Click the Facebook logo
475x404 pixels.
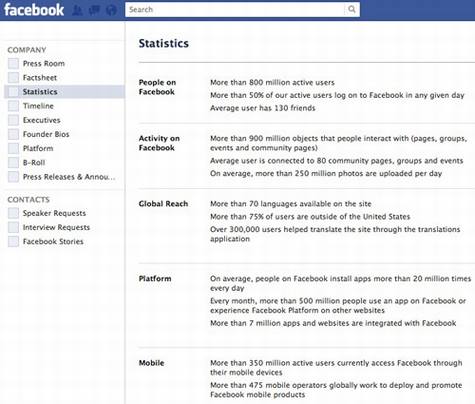point(34,10)
